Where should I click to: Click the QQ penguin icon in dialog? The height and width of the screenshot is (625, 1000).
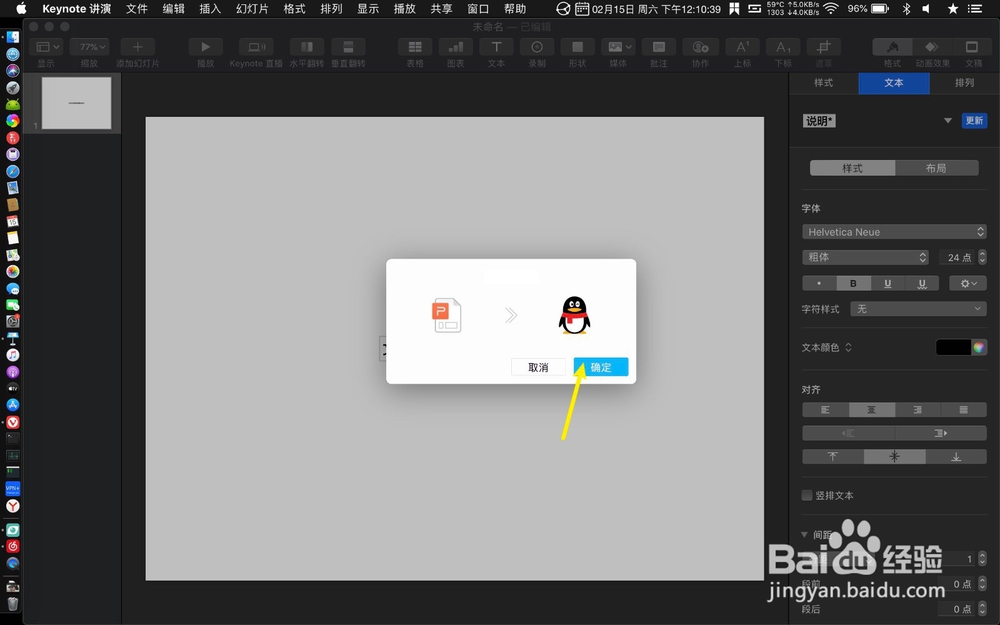point(574,315)
